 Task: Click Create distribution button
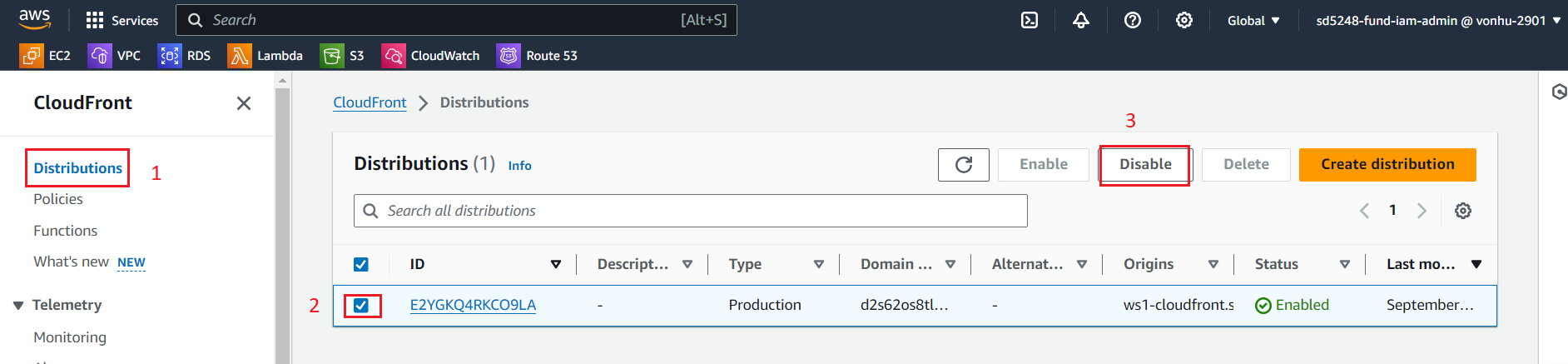[x=1387, y=165]
